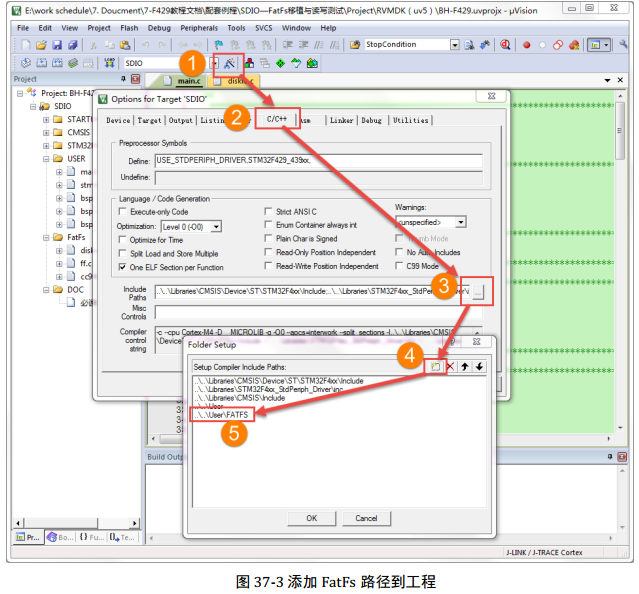Click the Rebuild all target files icon
Image resolution: width=639 pixels, height=594 pixels.
[57, 63]
